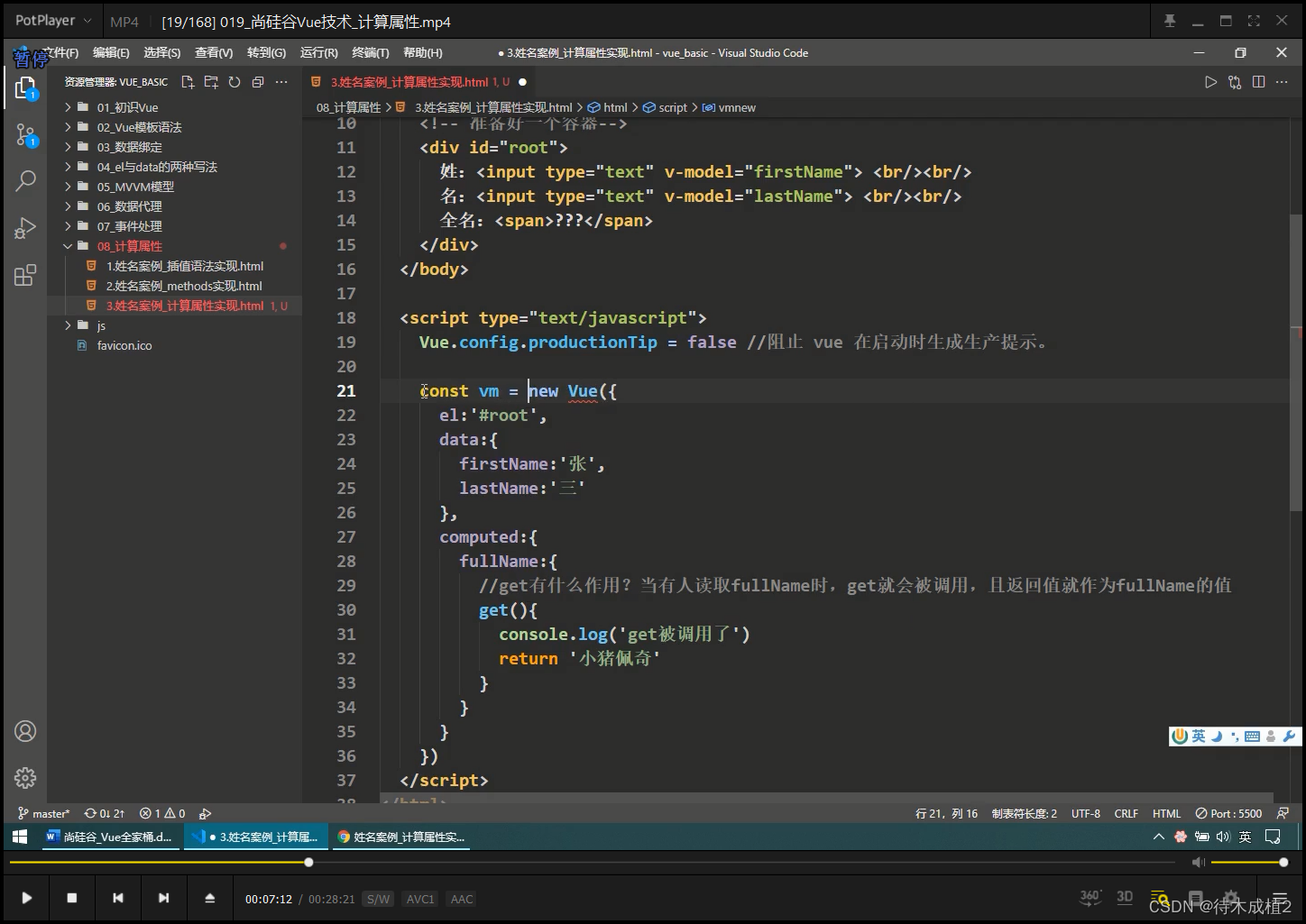
Task: Open the Explorer view in activity bar
Action: point(25,87)
